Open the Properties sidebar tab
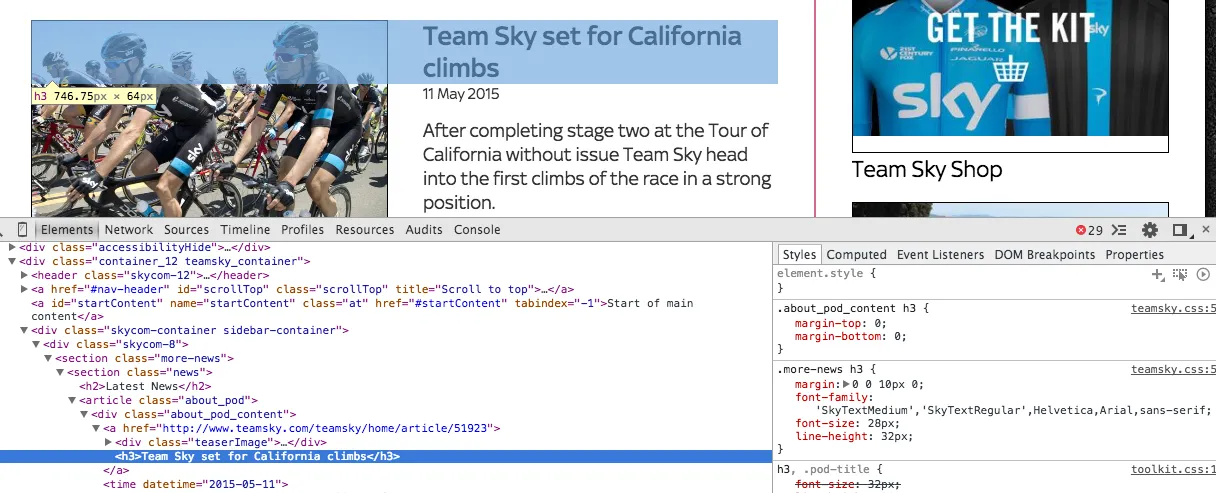Viewport: 1216px width, 493px height. coord(1135,255)
